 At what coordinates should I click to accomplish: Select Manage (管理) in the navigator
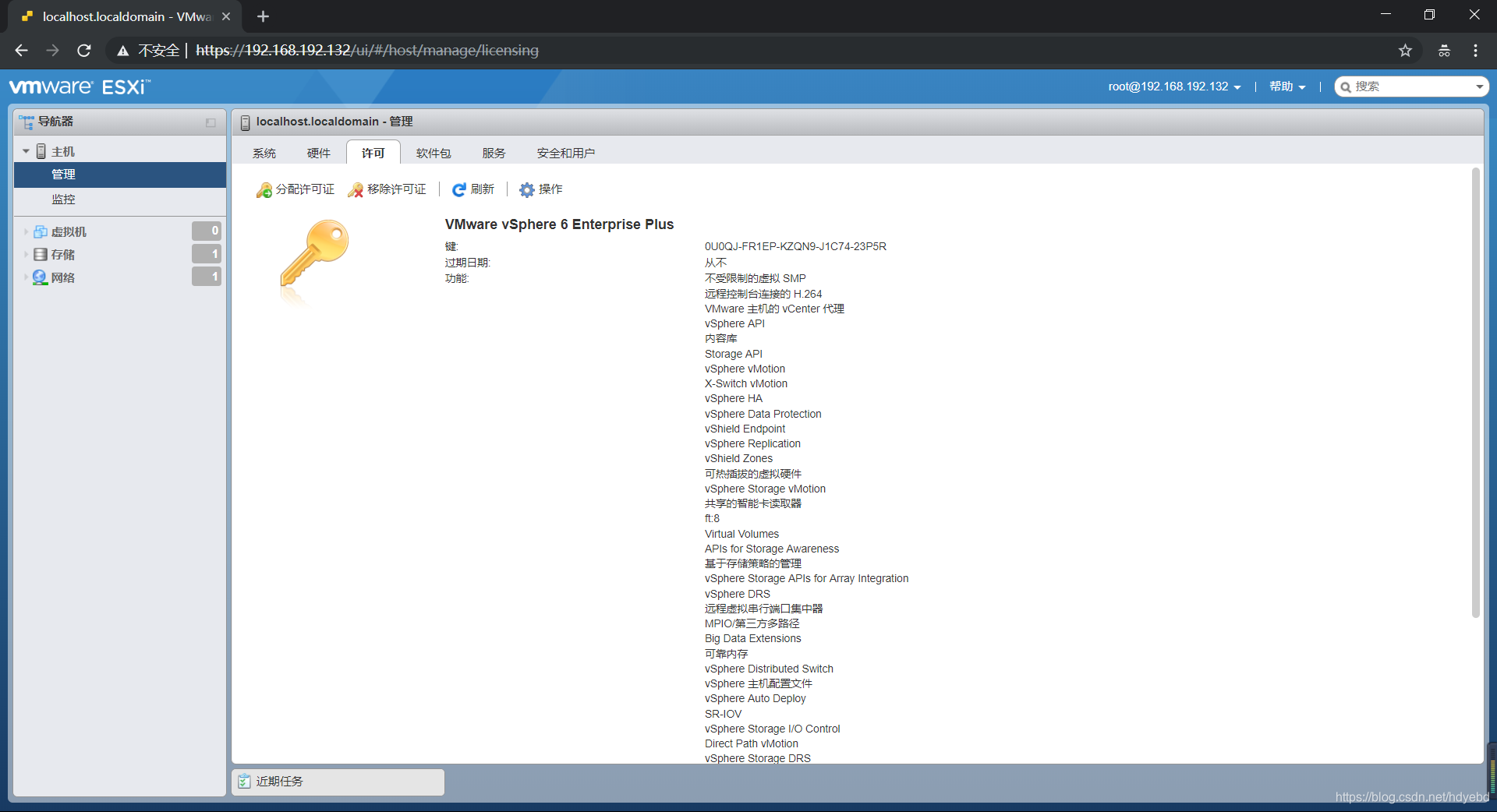click(x=120, y=175)
